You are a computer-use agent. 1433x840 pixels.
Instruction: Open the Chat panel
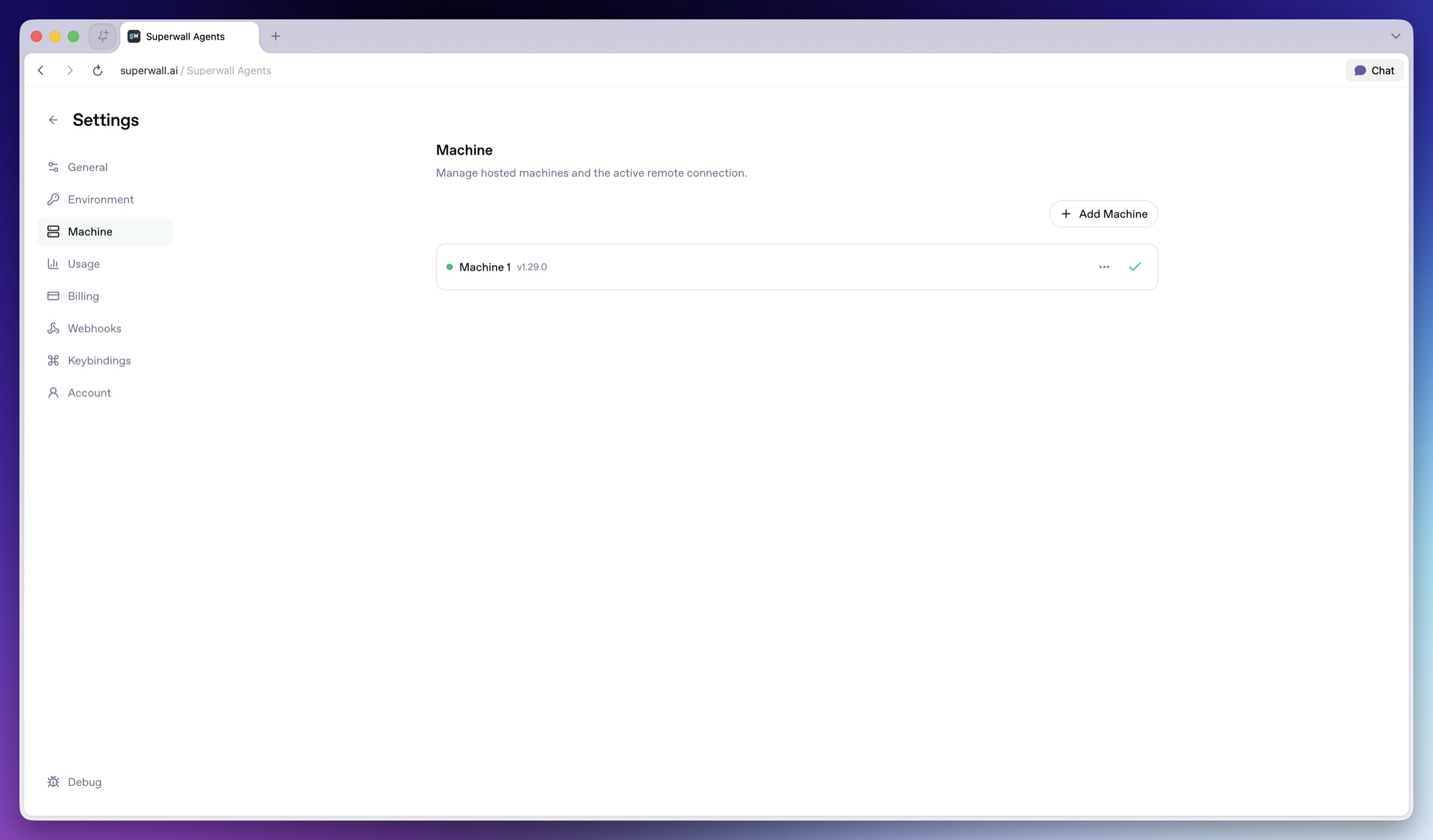1374,70
